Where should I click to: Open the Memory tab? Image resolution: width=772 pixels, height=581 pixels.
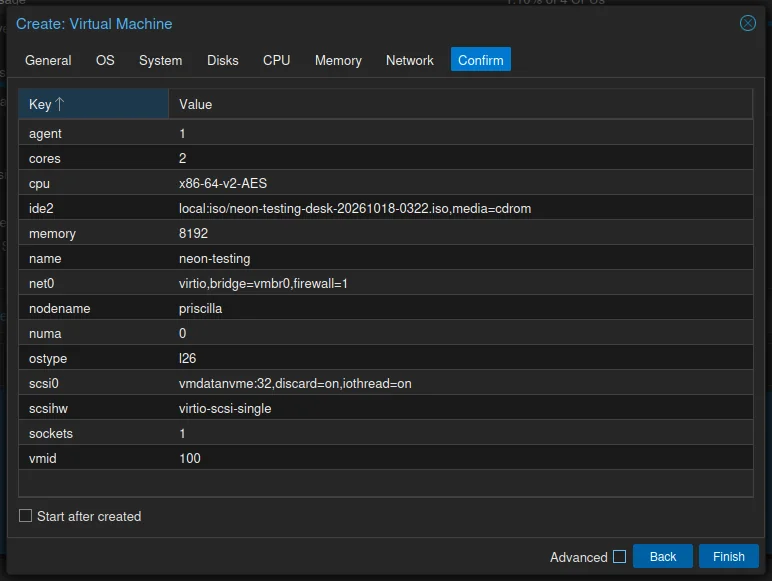click(338, 60)
